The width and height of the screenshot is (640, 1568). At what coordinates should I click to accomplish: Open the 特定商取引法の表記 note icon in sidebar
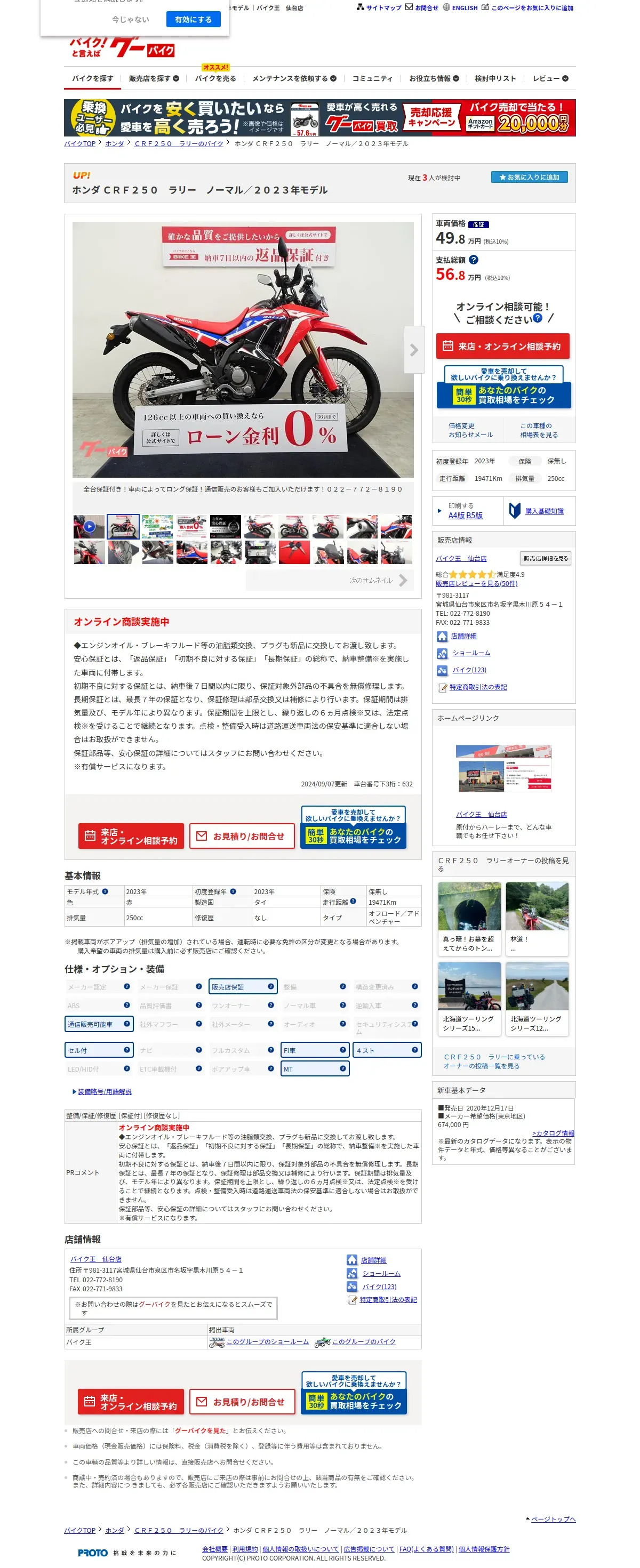click(443, 688)
